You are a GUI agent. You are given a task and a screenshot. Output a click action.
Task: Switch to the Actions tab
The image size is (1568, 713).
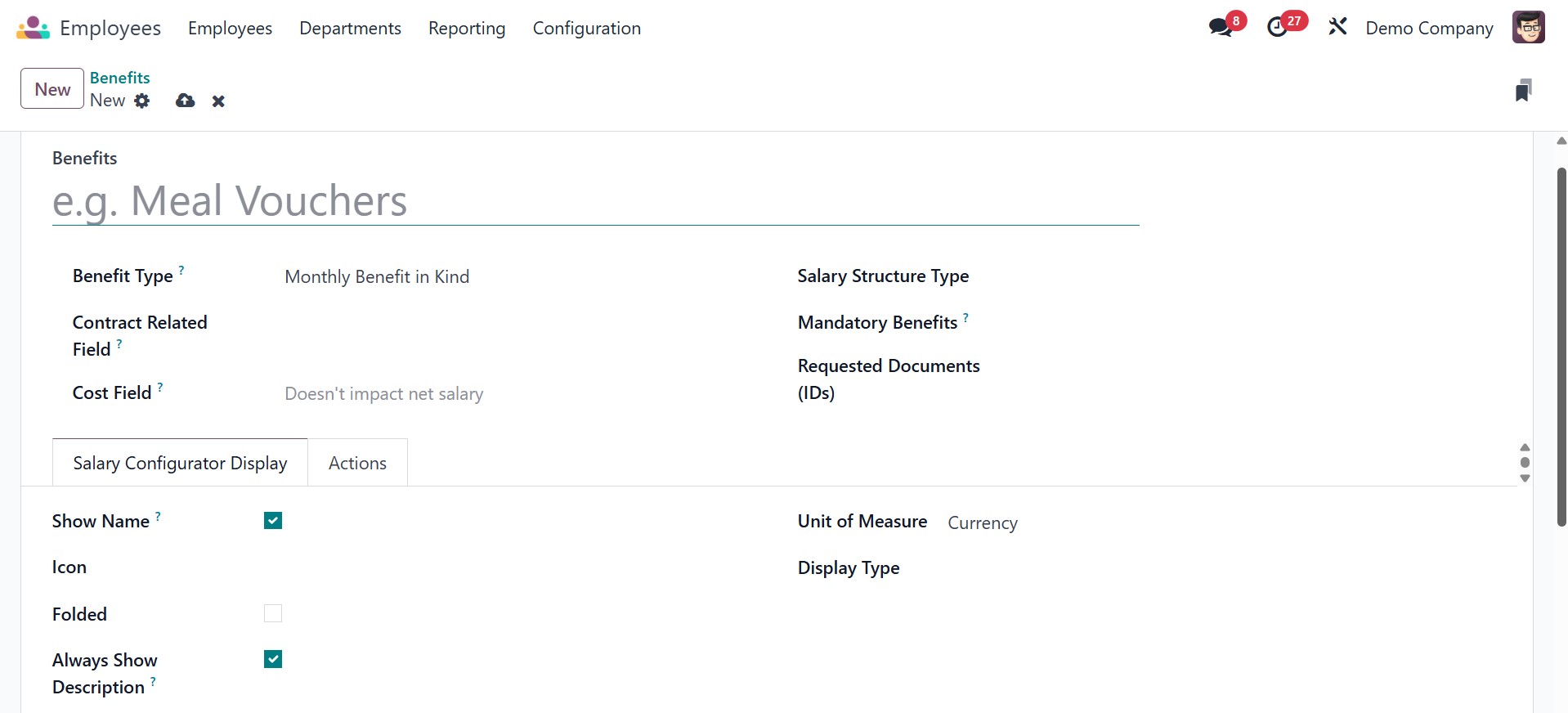click(x=357, y=463)
